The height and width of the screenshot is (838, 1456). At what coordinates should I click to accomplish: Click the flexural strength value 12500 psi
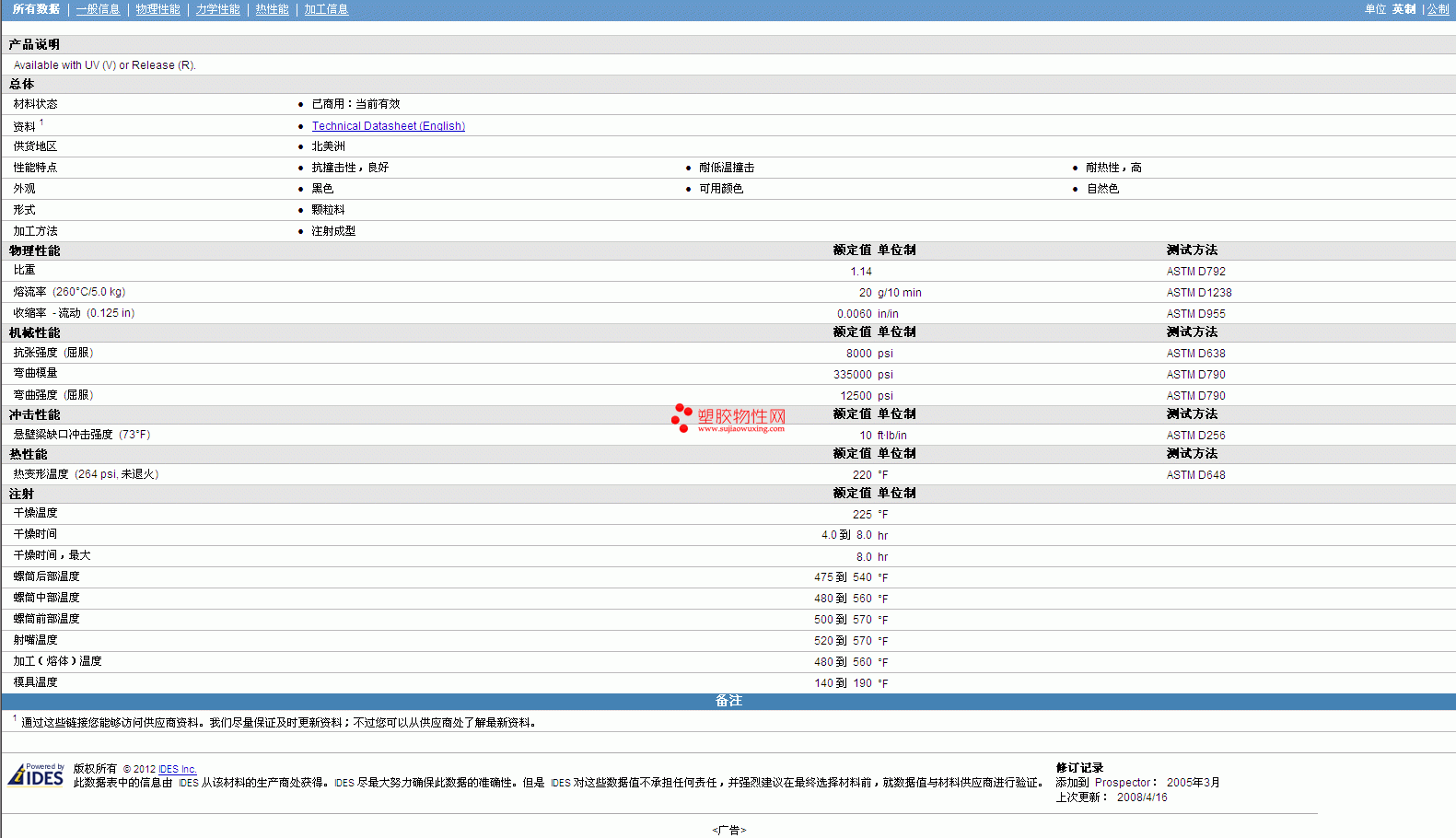pyautogui.click(x=867, y=396)
